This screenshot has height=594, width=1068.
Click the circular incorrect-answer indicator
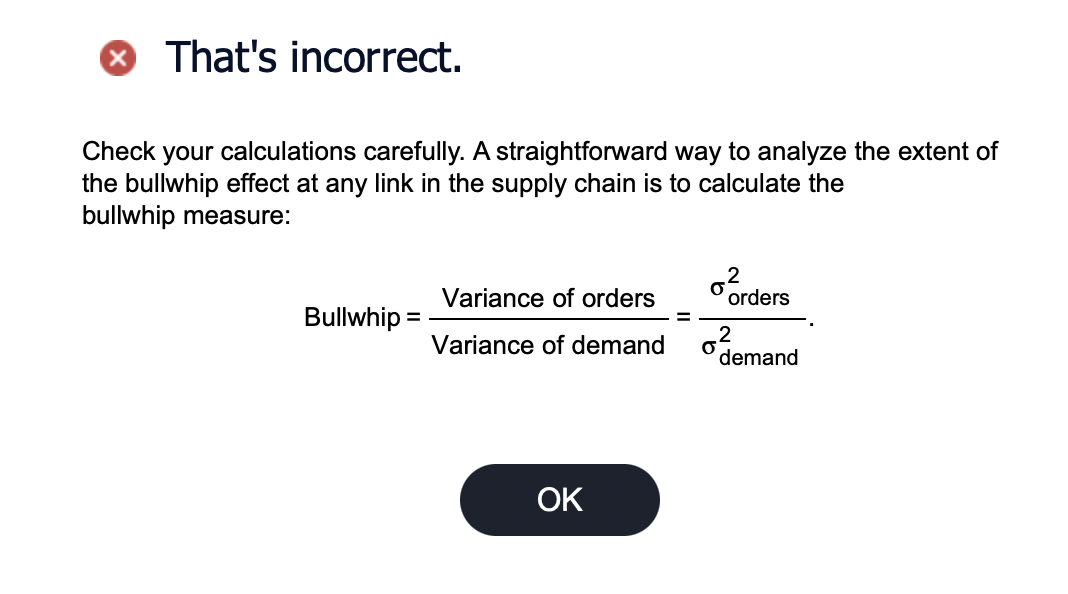118,58
